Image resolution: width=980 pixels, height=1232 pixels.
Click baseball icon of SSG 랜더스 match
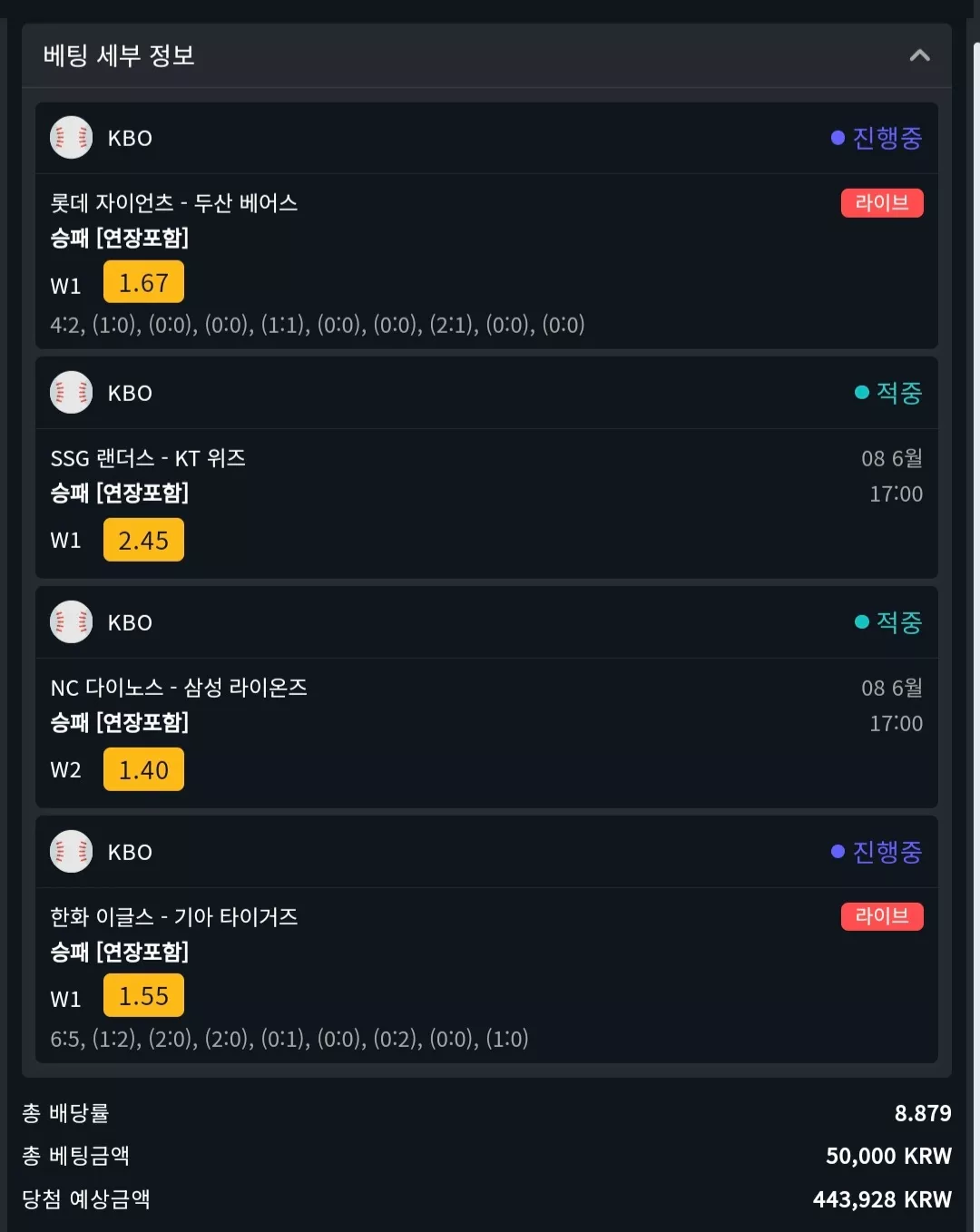coord(71,393)
